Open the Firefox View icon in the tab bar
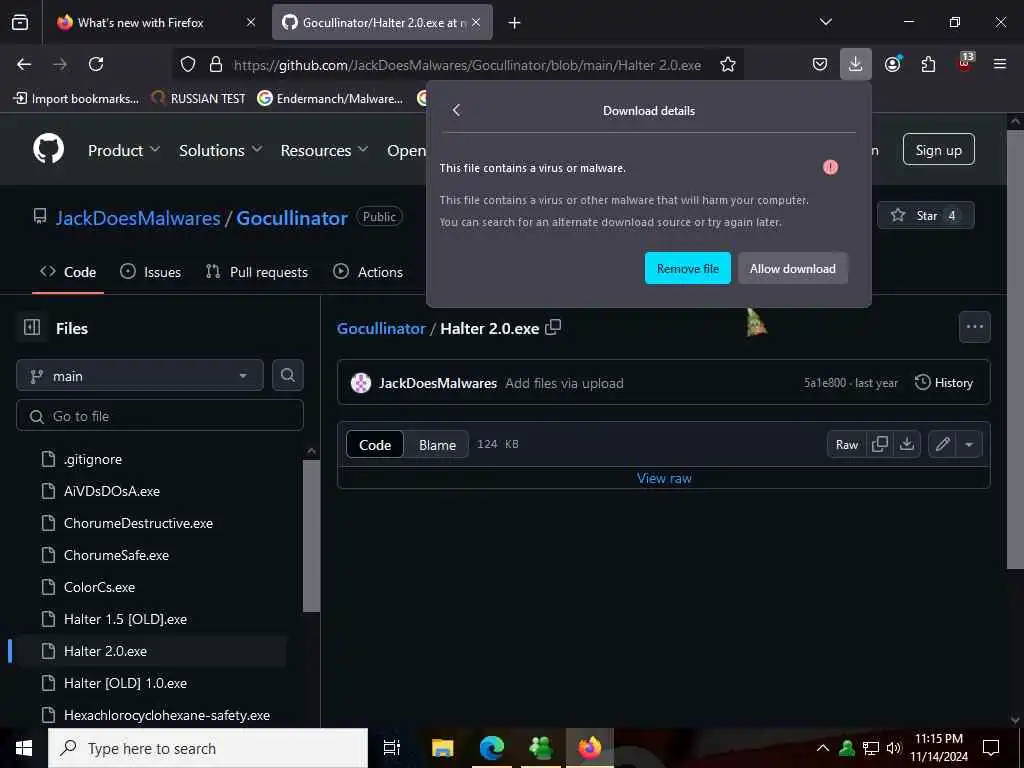 click(x=20, y=22)
